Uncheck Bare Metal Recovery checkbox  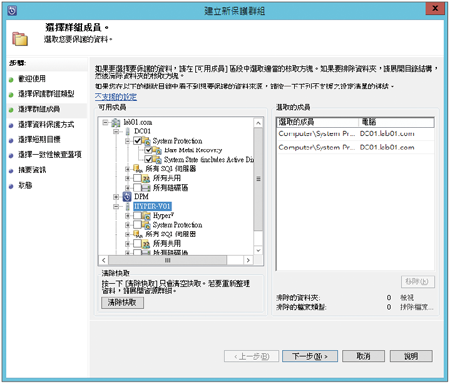click(x=148, y=150)
